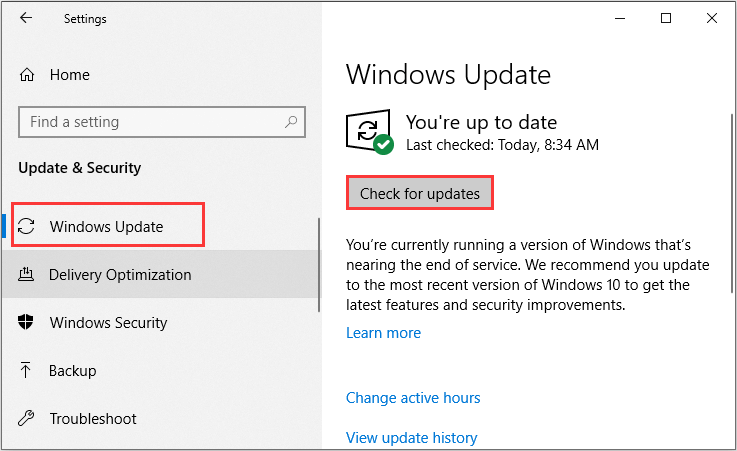Open View update history link
The height and width of the screenshot is (451, 737).
point(412,438)
